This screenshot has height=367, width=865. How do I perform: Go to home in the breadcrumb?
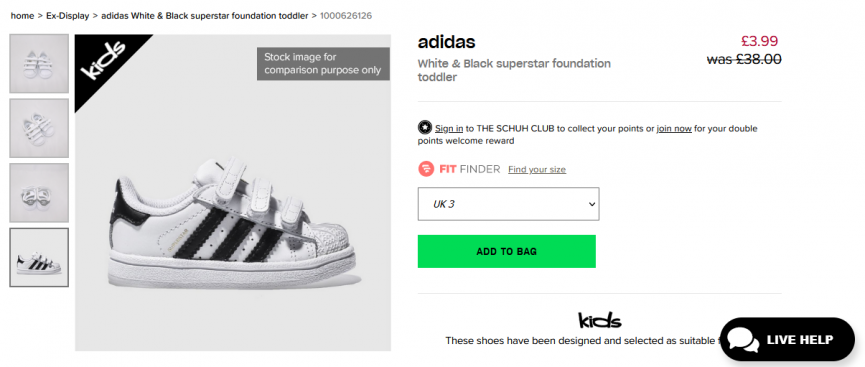pos(22,16)
